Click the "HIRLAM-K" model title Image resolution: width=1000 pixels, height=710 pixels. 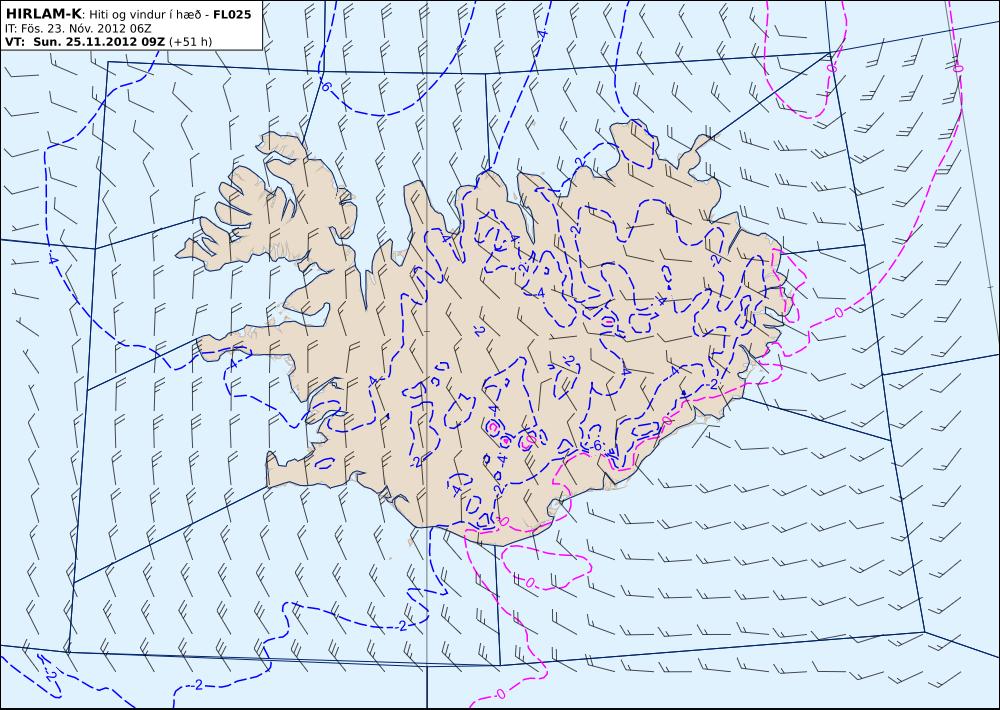pyautogui.click(x=43, y=14)
